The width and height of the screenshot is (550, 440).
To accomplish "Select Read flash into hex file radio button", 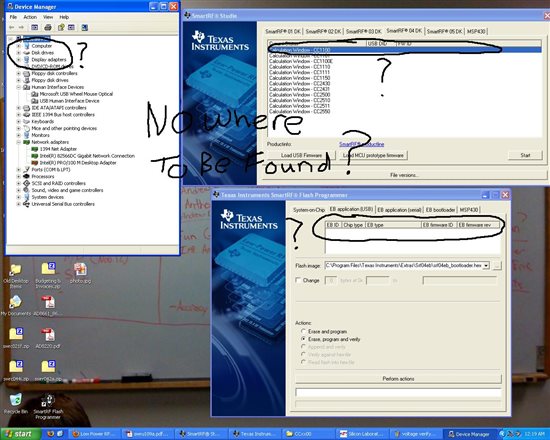I will [303, 362].
